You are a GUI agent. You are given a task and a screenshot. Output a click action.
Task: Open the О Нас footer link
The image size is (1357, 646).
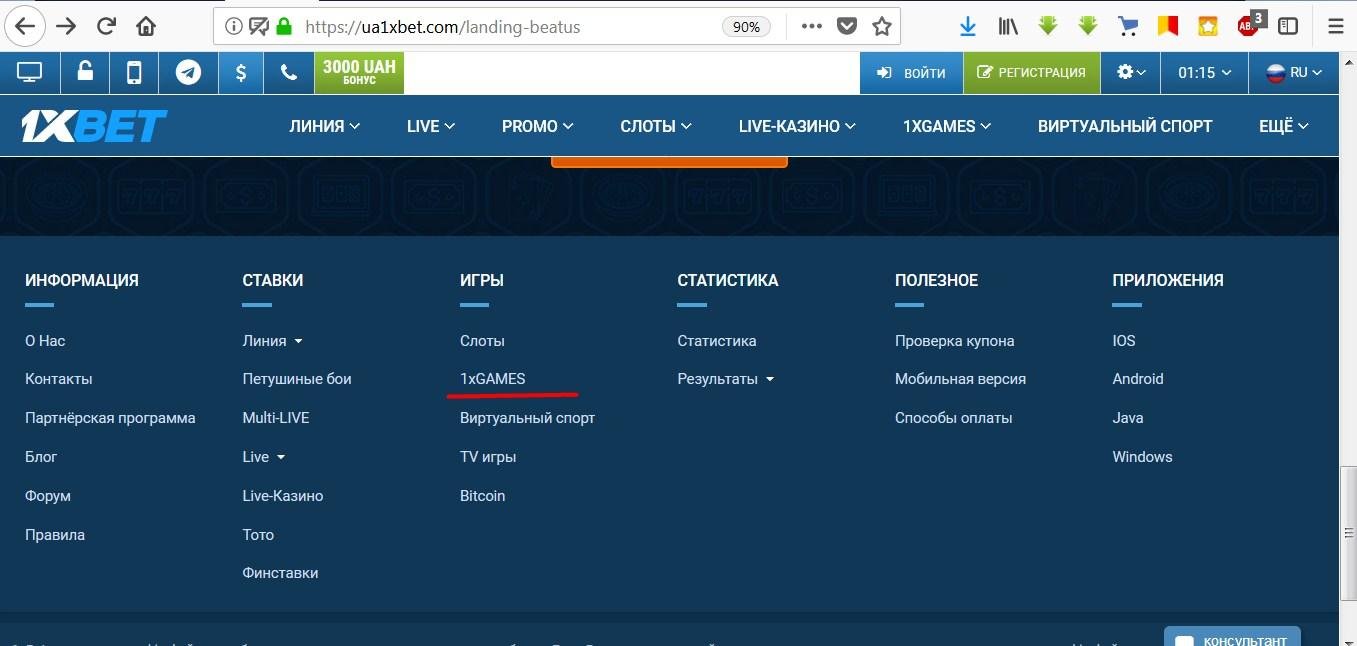click(45, 341)
